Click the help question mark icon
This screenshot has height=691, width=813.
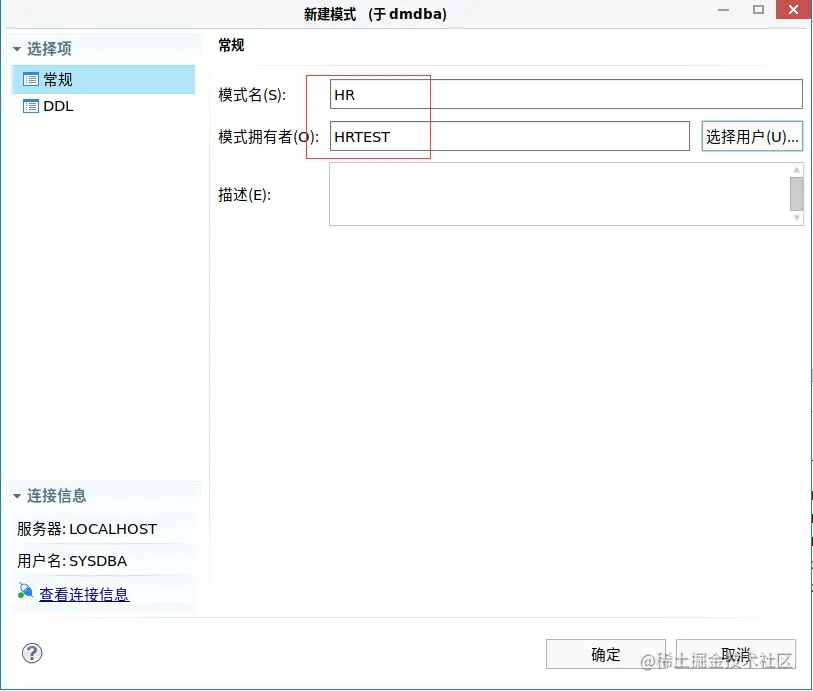click(x=32, y=653)
